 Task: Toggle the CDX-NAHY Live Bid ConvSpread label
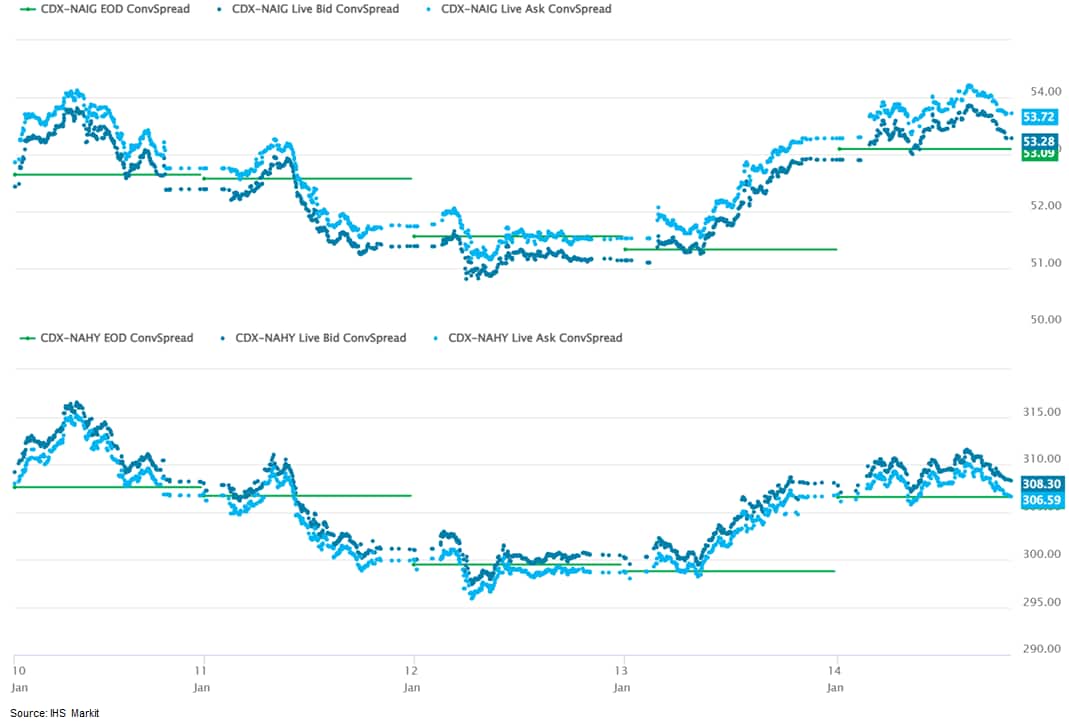pyautogui.click(x=321, y=338)
